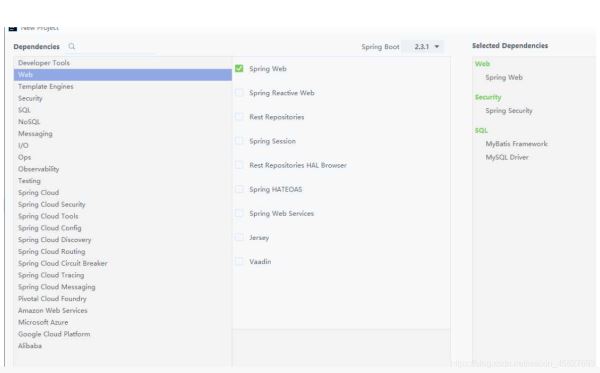Uncheck the Spring Web checkbox
The height and width of the screenshot is (373, 600).
239,68
